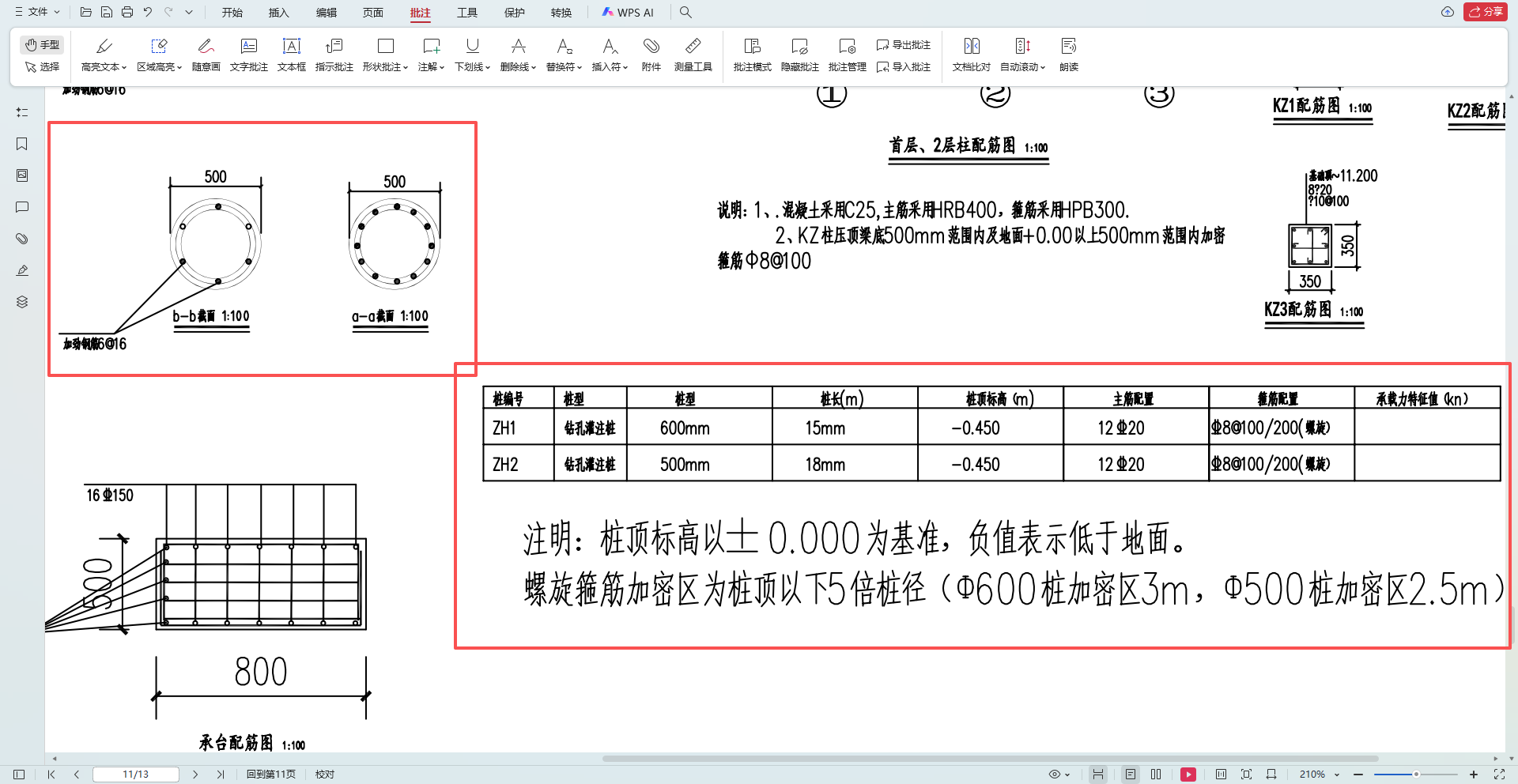Switch to the 插入 ribbon tab
Screen dimensions: 1518x784
click(278, 13)
